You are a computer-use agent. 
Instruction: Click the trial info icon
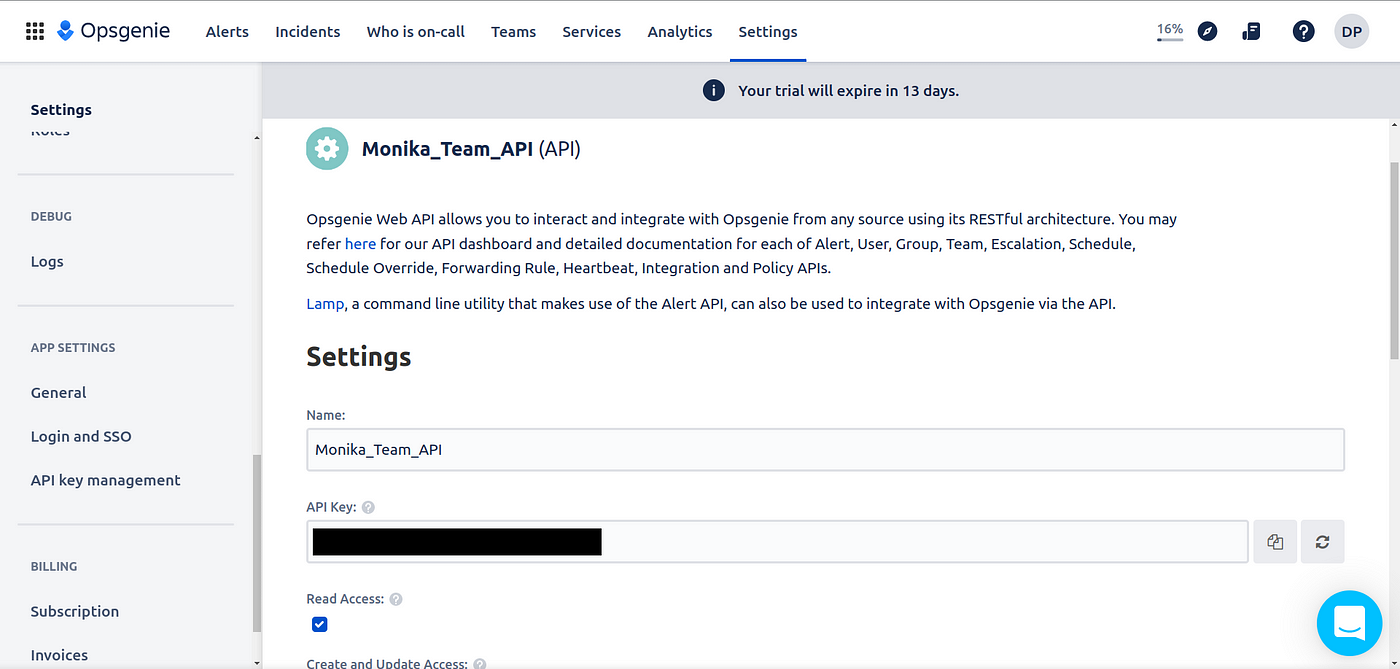click(713, 90)
